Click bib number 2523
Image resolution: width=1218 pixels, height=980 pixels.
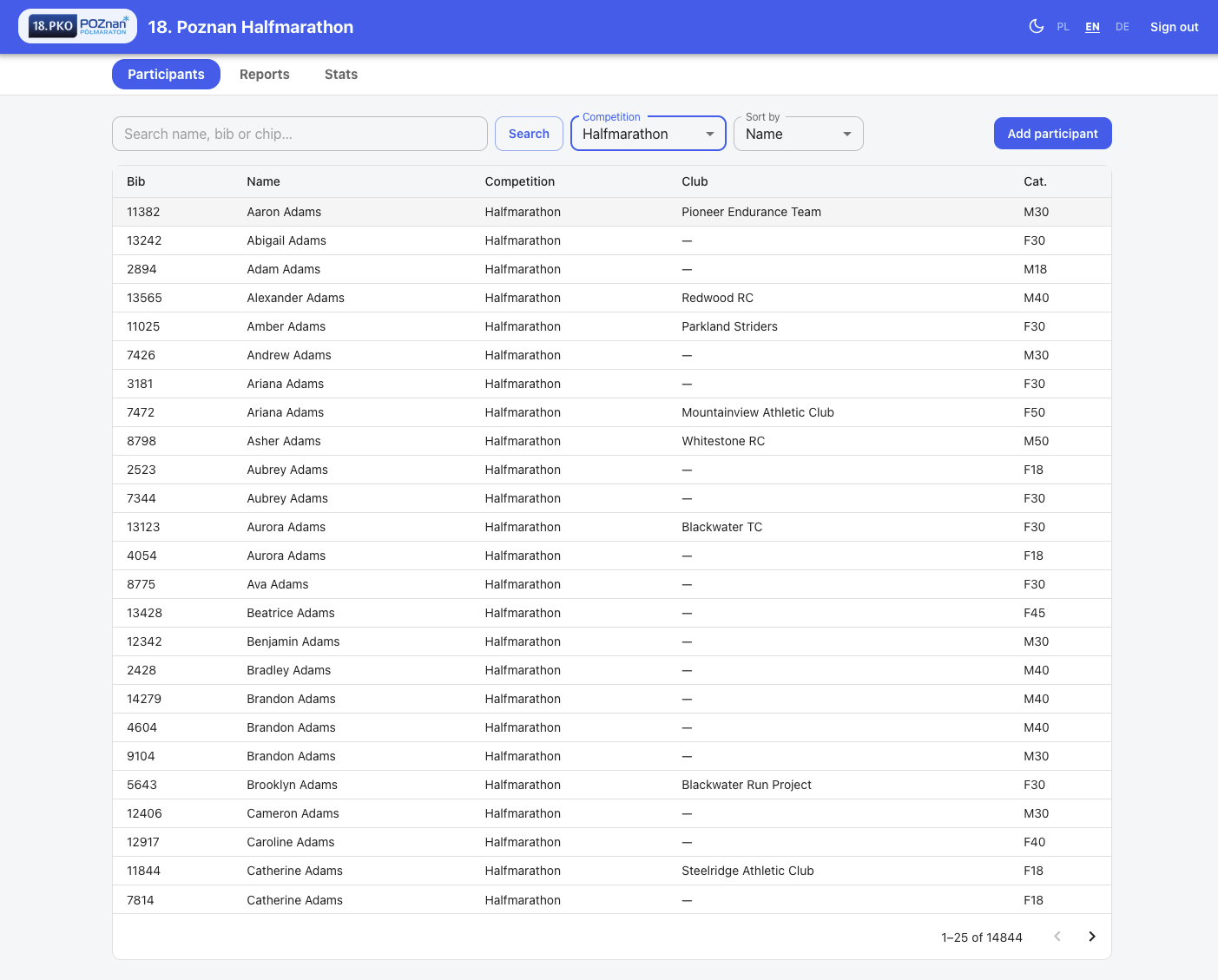[x=142, y=470]
